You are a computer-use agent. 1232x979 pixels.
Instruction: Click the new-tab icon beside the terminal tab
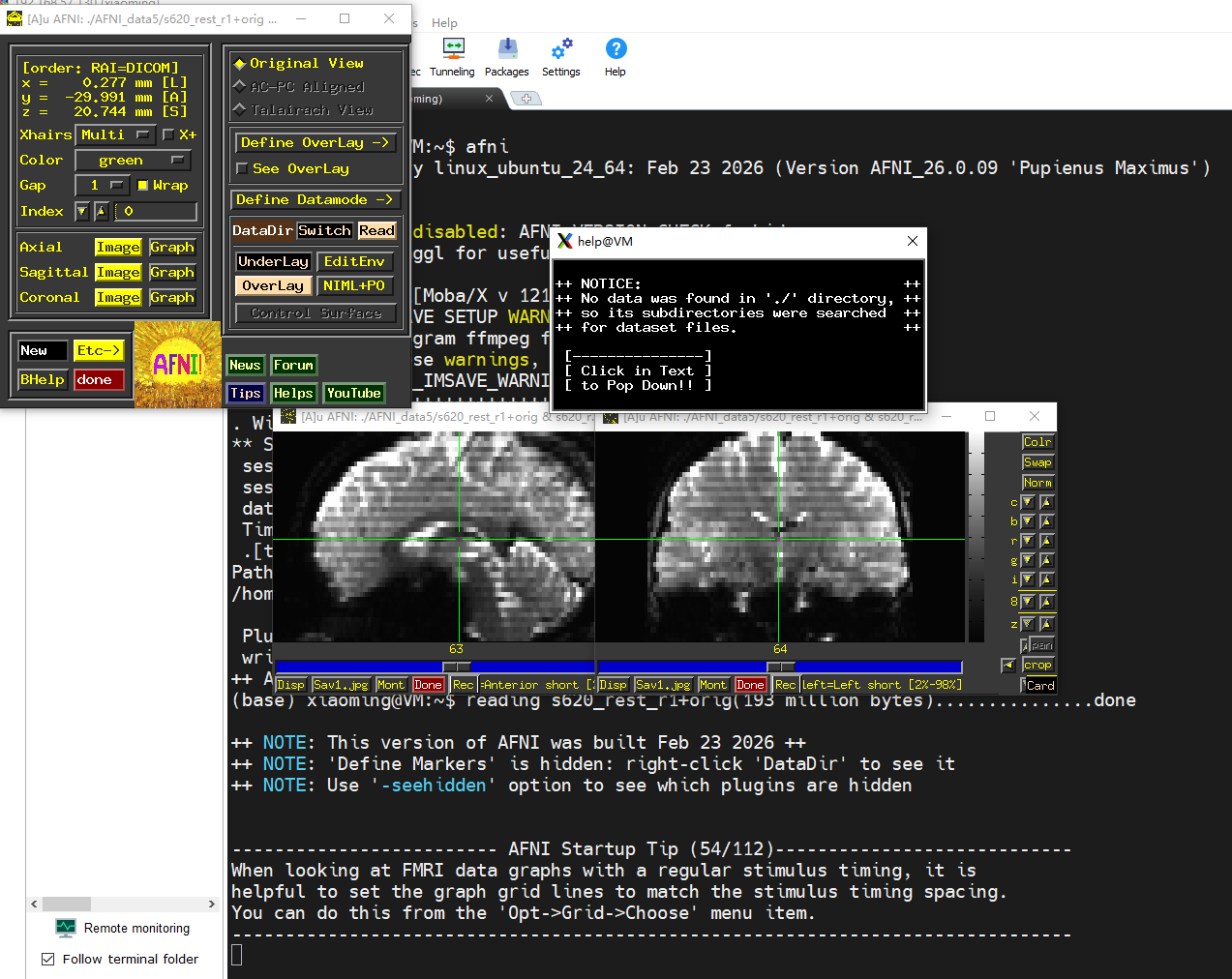(x=526, y=99)
